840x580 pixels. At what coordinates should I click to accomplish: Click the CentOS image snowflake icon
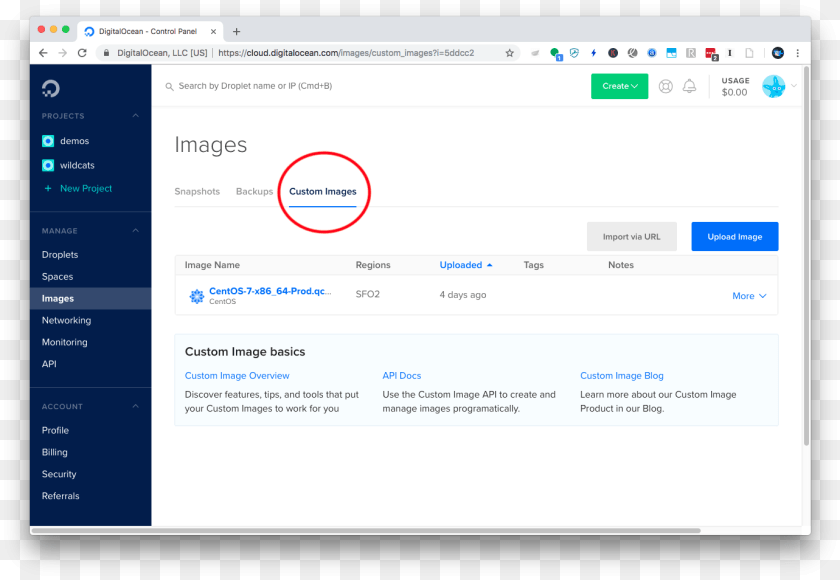click(x=197, y=296)
